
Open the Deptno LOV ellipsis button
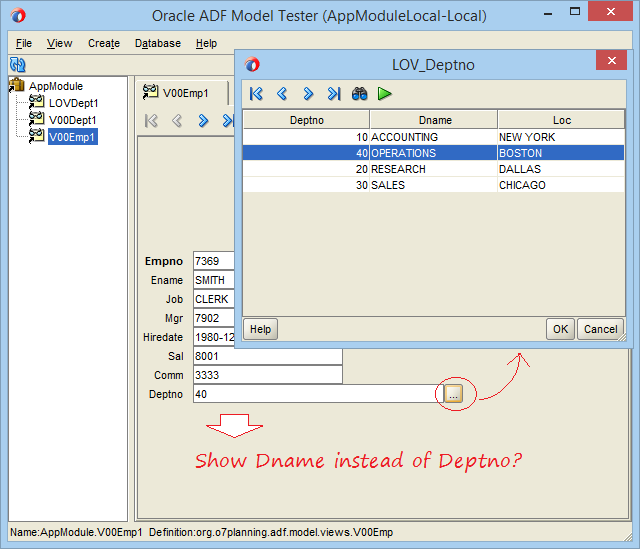(453, 394)
